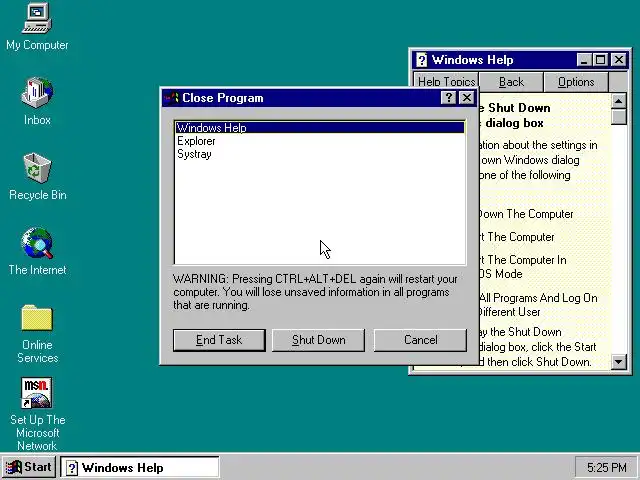
Task: Select Windows Help in the task list
Action: click(320, 128)
